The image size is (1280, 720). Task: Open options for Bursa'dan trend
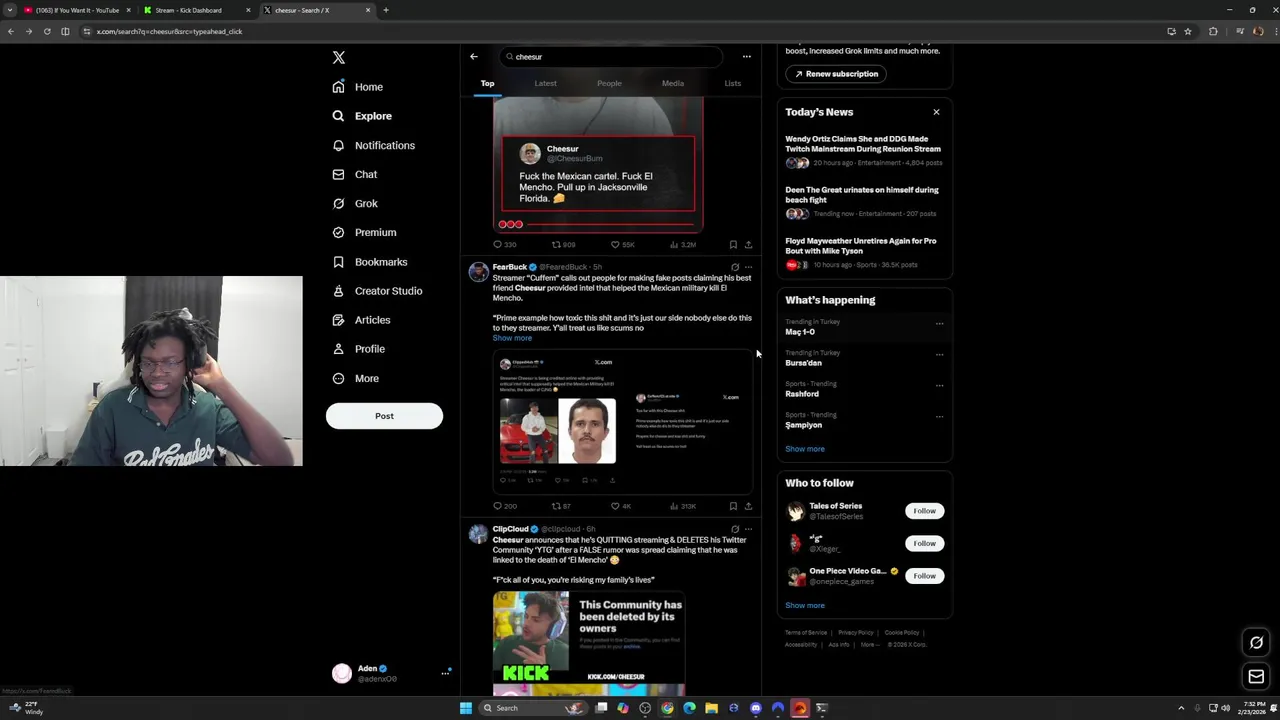click(939, 355)
